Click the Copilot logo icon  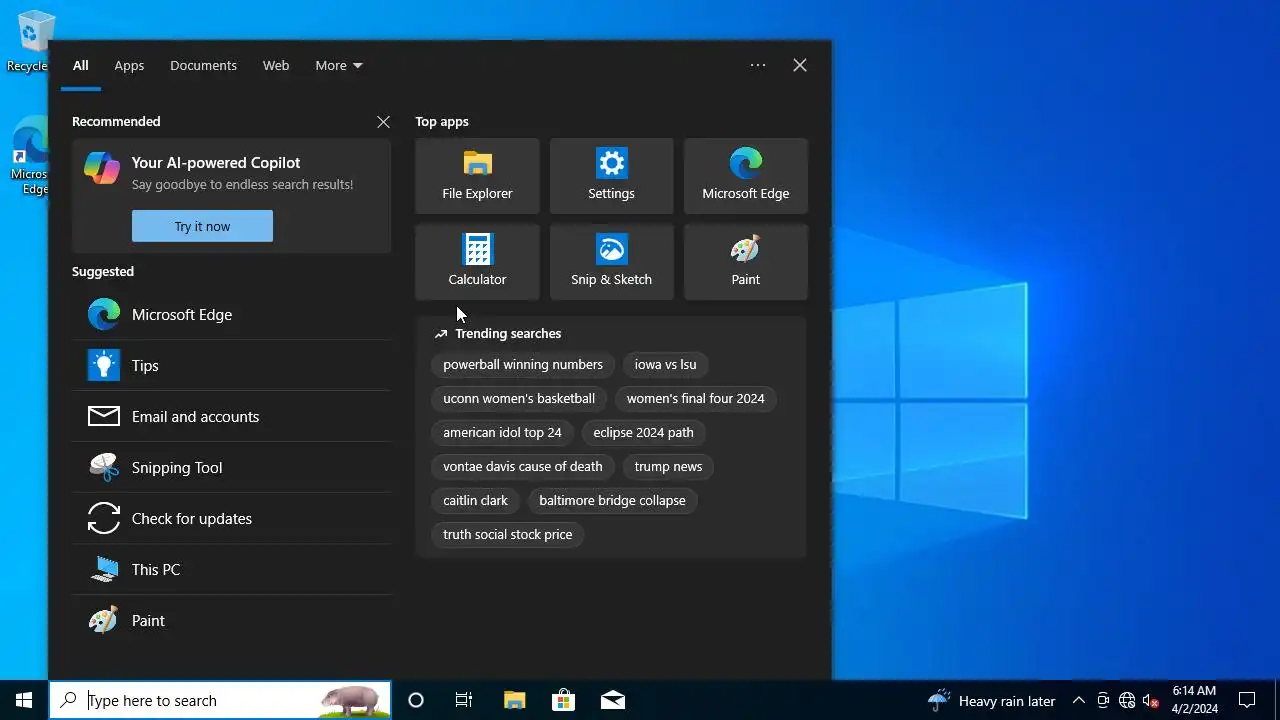coord(102,168)
